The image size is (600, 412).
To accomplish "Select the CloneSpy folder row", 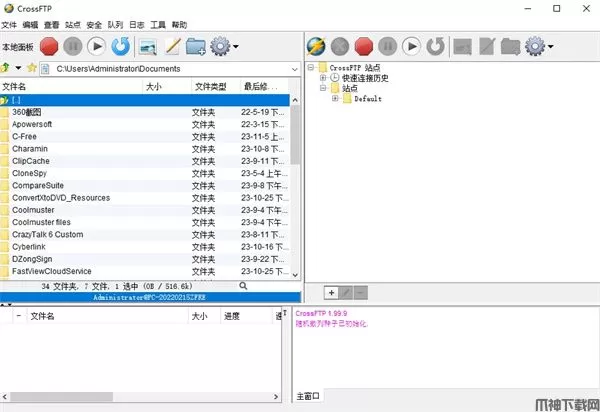I will [145, 173].
